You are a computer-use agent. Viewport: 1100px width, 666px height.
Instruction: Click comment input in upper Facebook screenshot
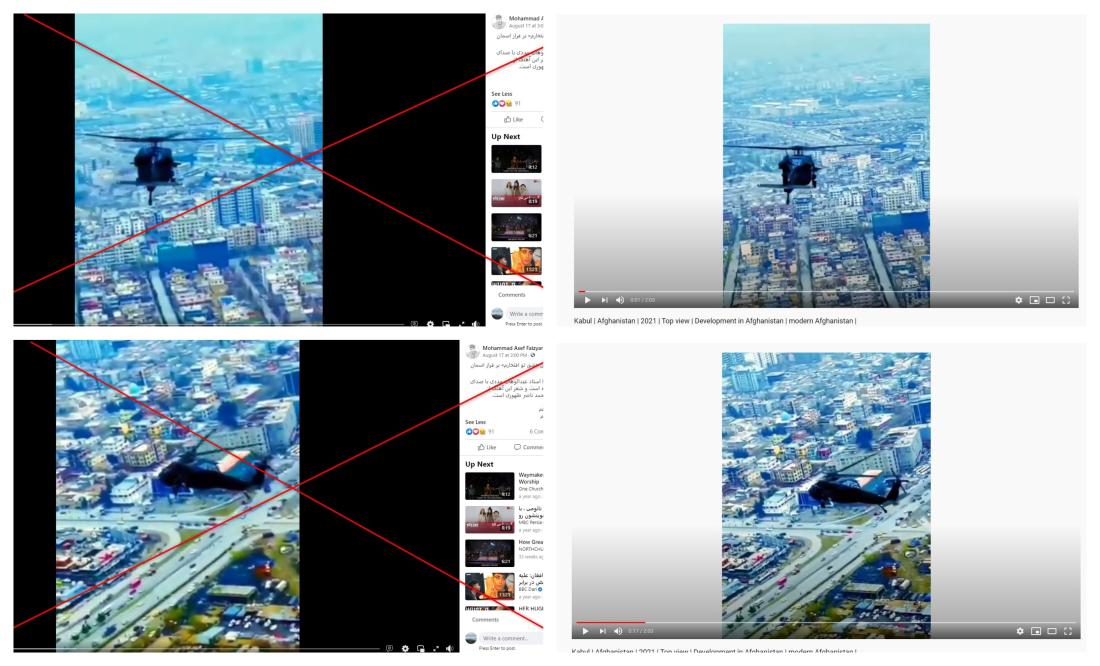525,314
